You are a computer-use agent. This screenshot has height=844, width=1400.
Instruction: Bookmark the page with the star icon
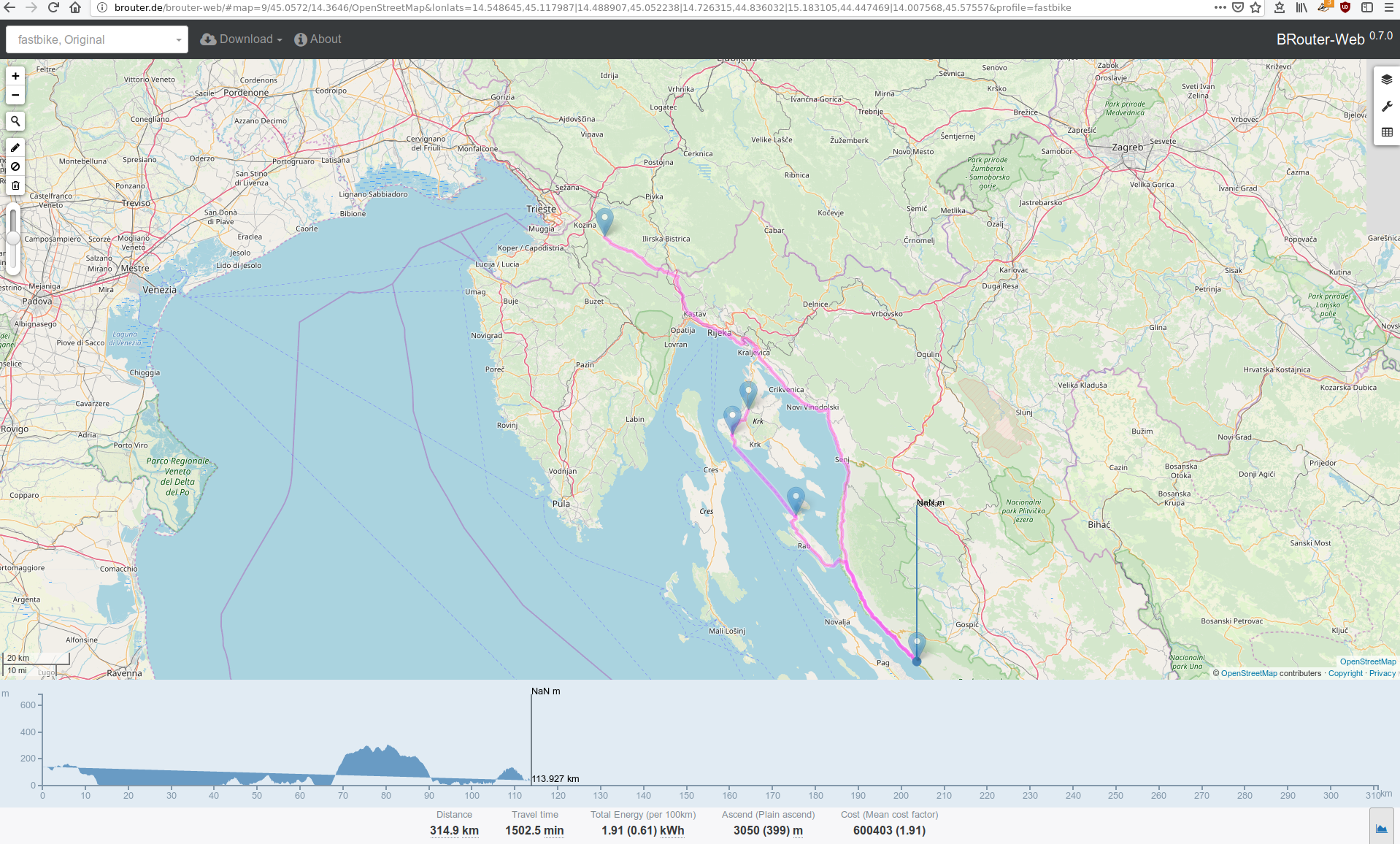[x=1255, y=8]
